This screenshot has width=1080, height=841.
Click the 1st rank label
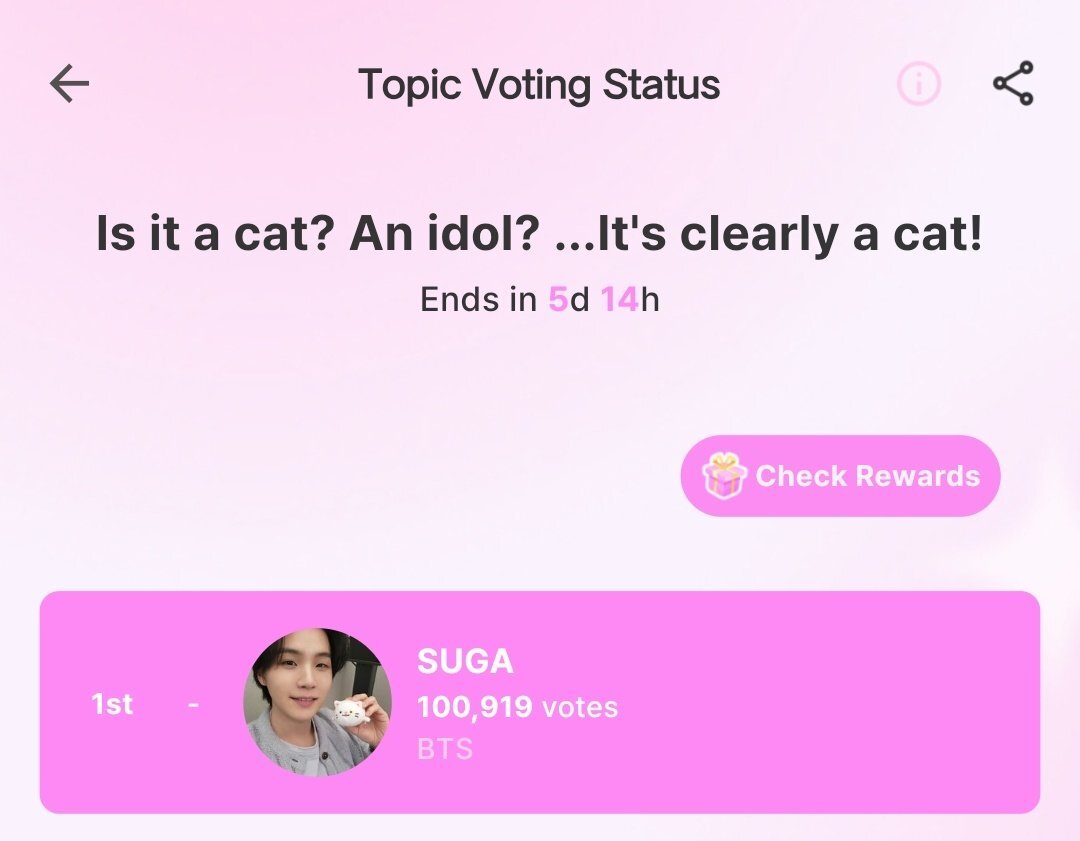click(112, 704)
